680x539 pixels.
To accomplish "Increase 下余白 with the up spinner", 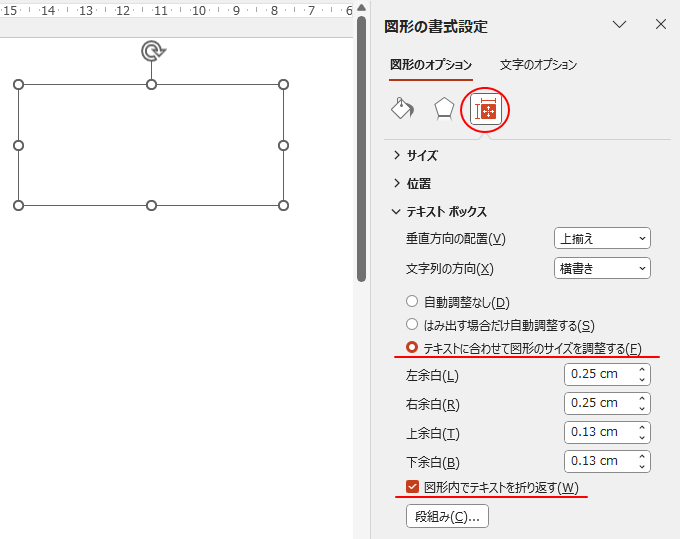I will pos(642,457).
